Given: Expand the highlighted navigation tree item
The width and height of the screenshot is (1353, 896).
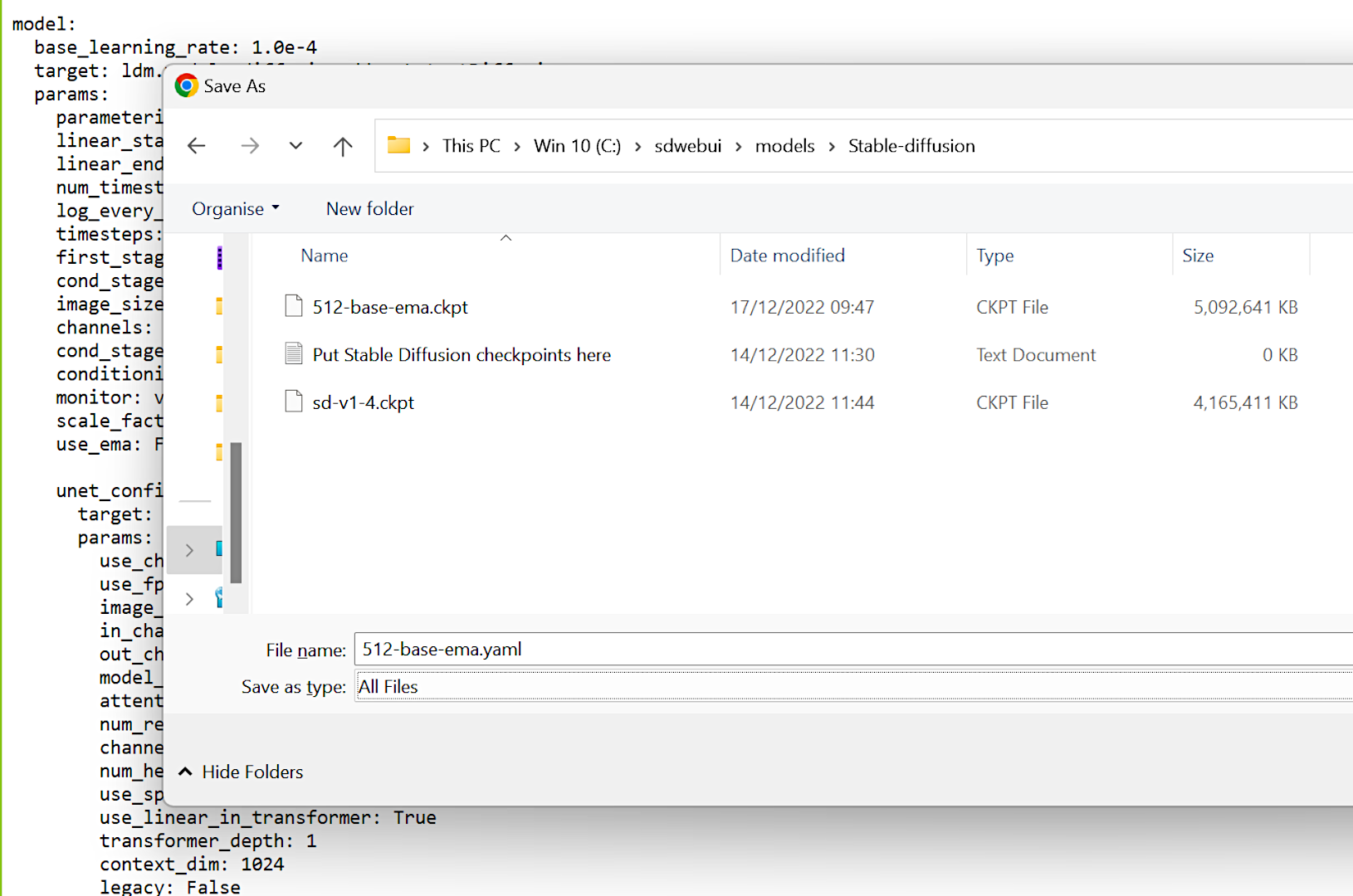Looking at the screenshot, I should (189, 550).
